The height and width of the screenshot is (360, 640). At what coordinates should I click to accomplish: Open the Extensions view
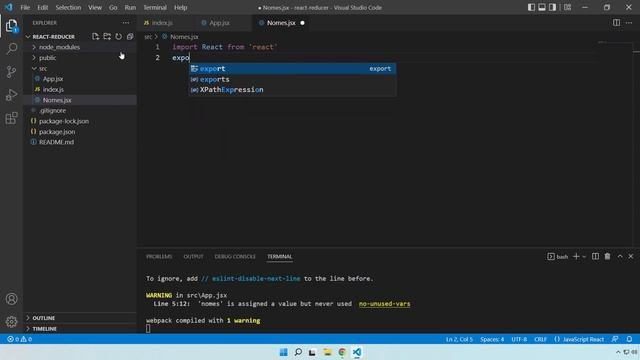(x=11, y=118)
